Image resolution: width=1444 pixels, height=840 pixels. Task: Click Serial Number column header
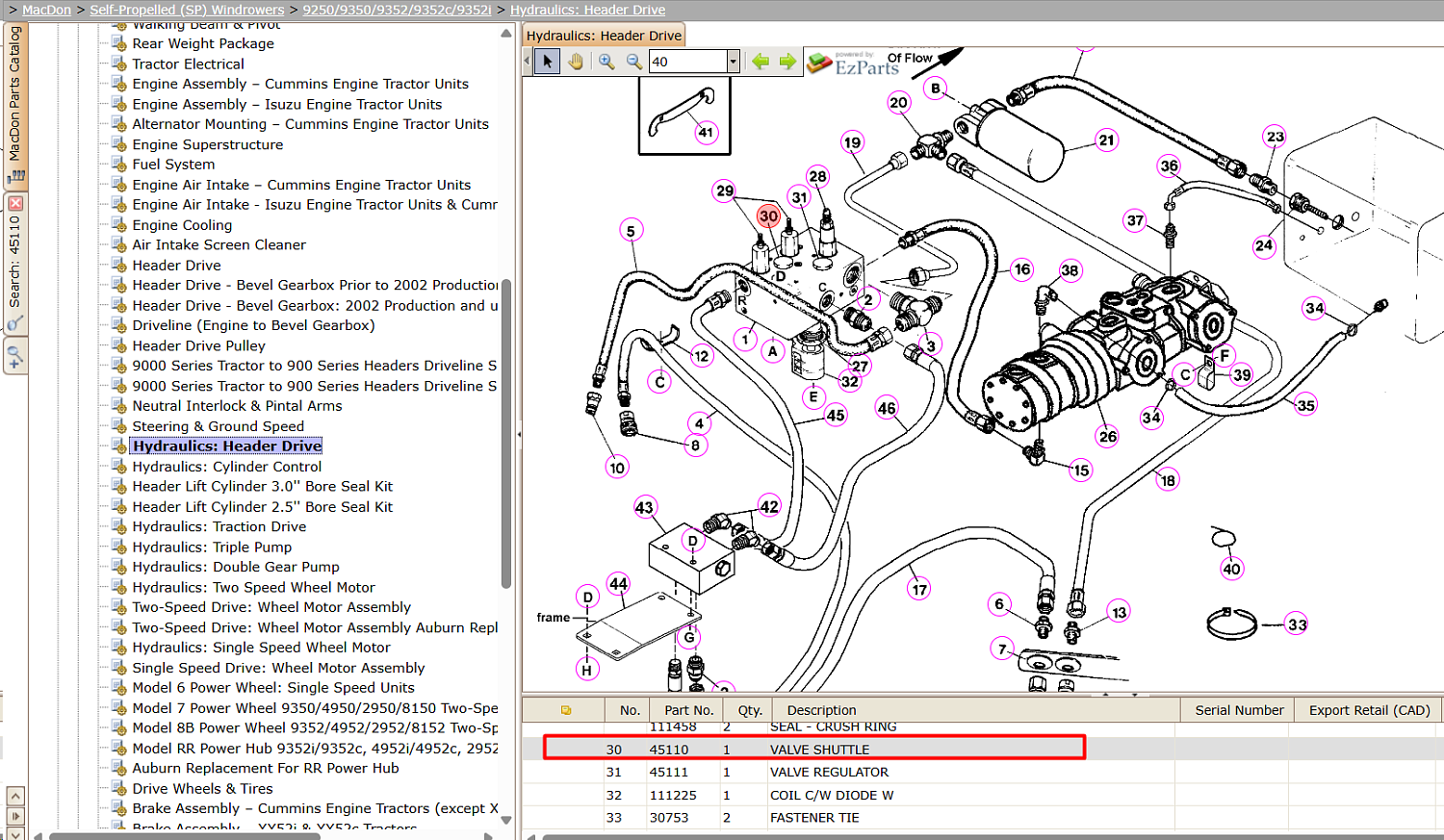(1239, 710)
